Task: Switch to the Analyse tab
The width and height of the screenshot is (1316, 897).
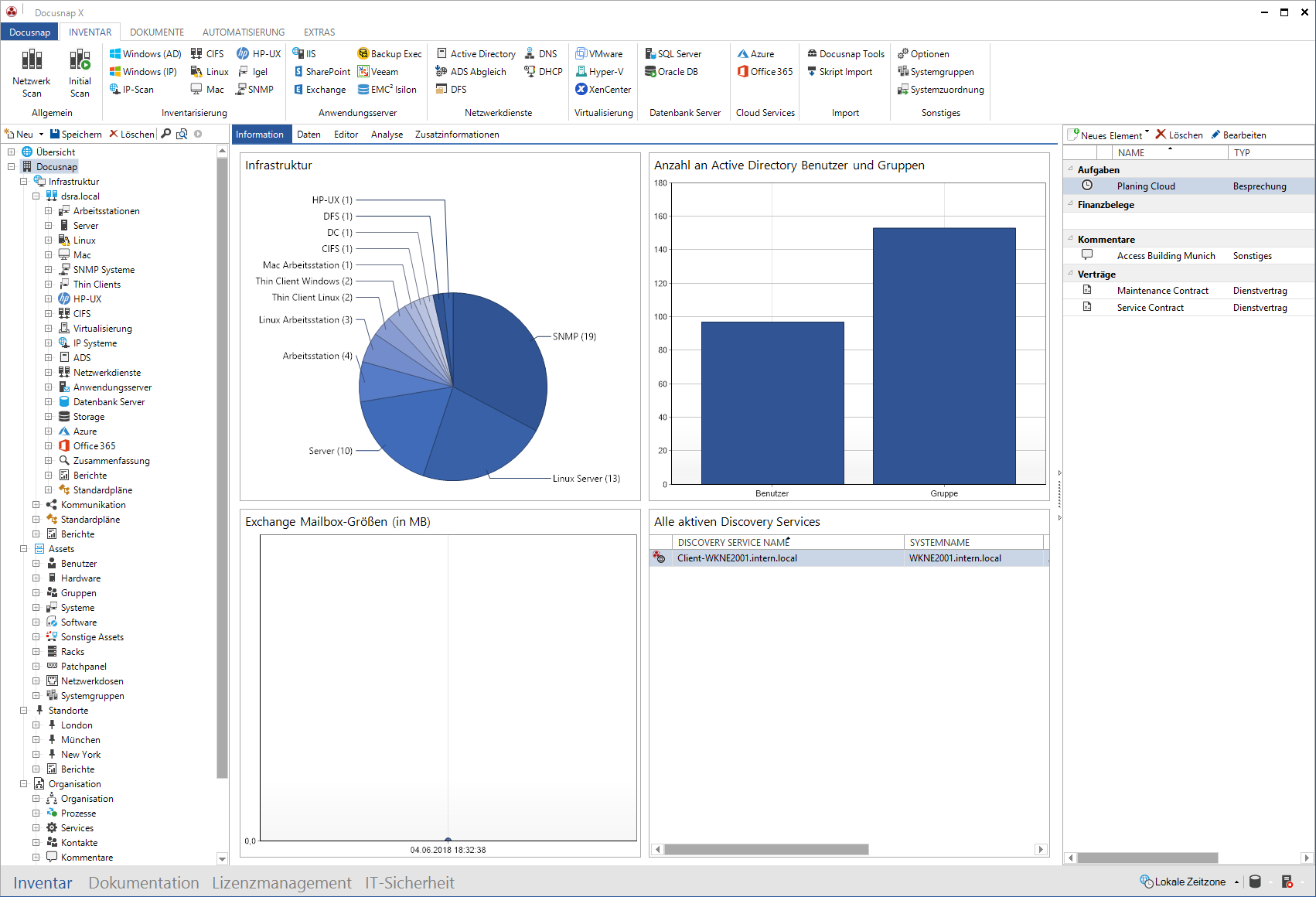Action: coord(387,135)
